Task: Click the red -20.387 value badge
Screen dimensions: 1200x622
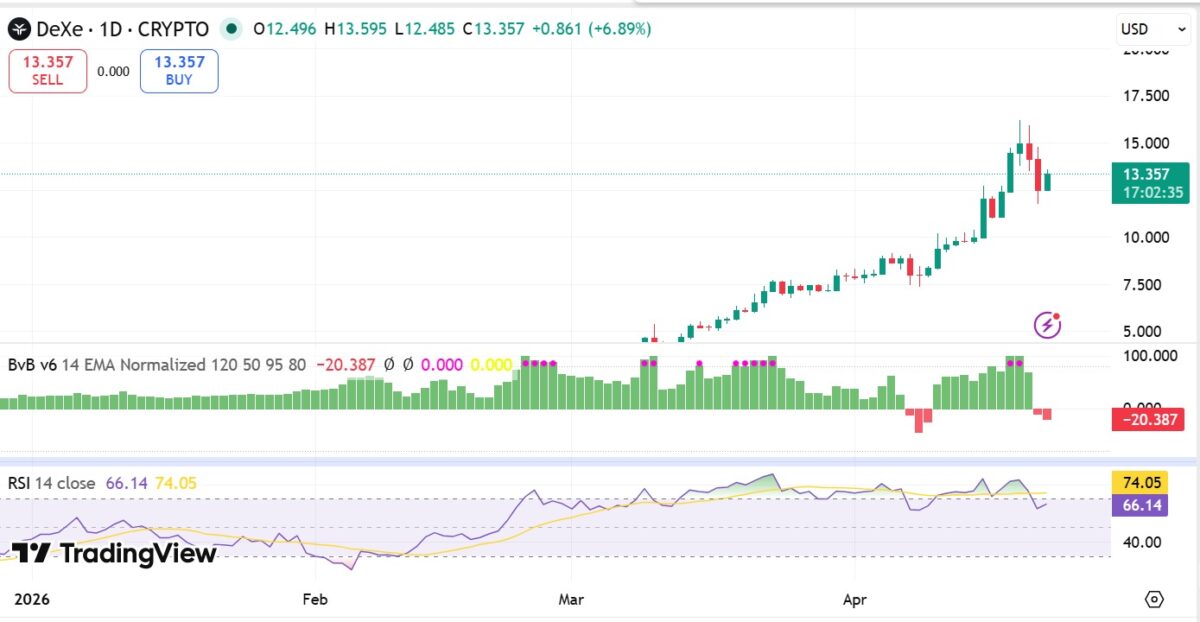Action: point(1146,420)
